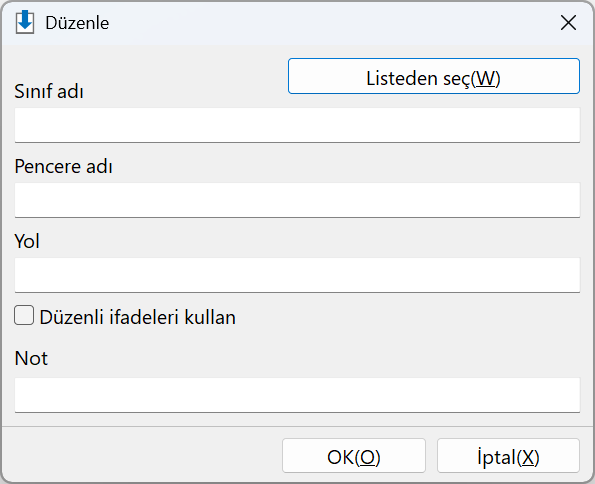Confirm with the OK(O) button

(x=354, y=456)
